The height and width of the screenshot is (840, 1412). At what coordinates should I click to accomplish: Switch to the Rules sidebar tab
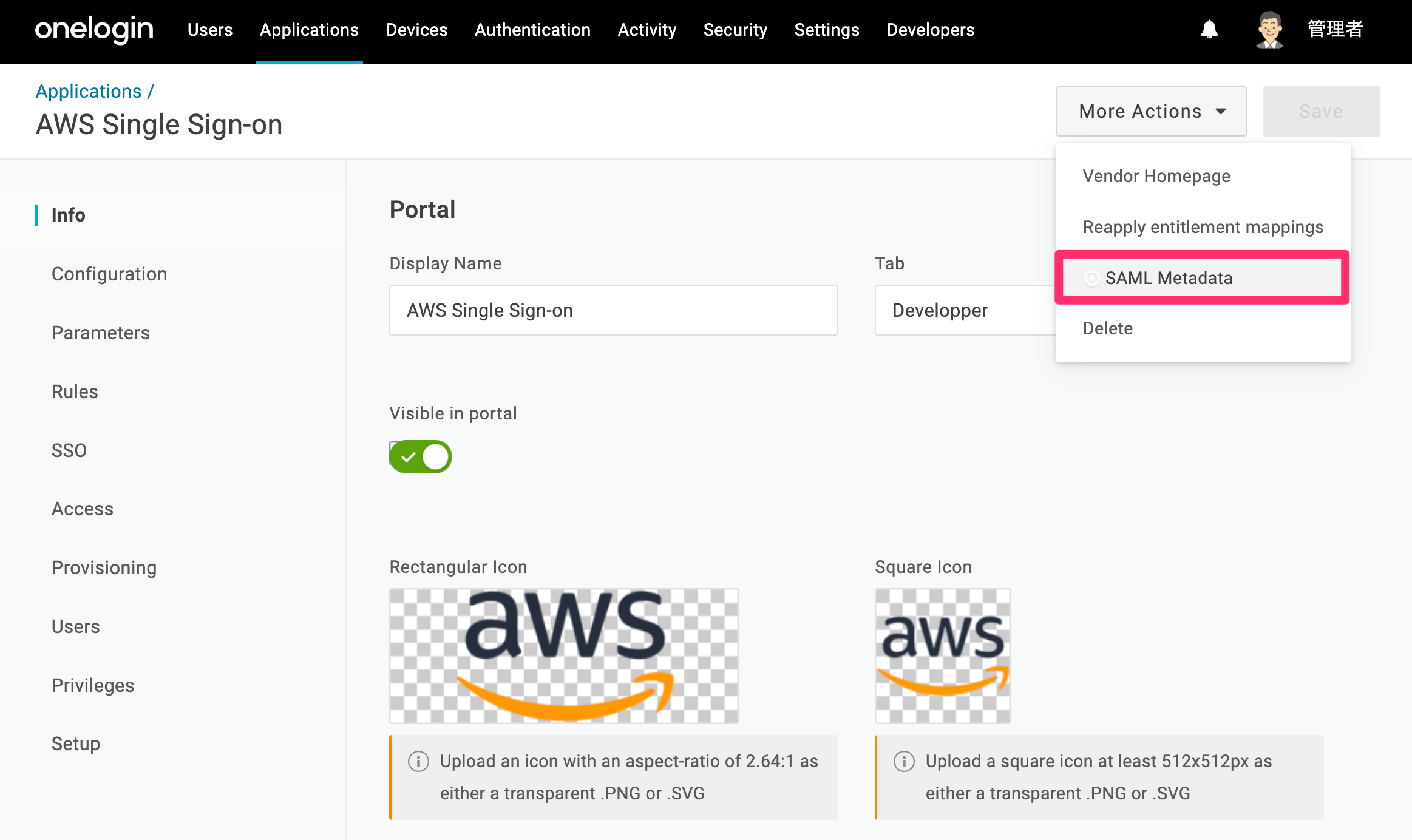tap(75, 391)
